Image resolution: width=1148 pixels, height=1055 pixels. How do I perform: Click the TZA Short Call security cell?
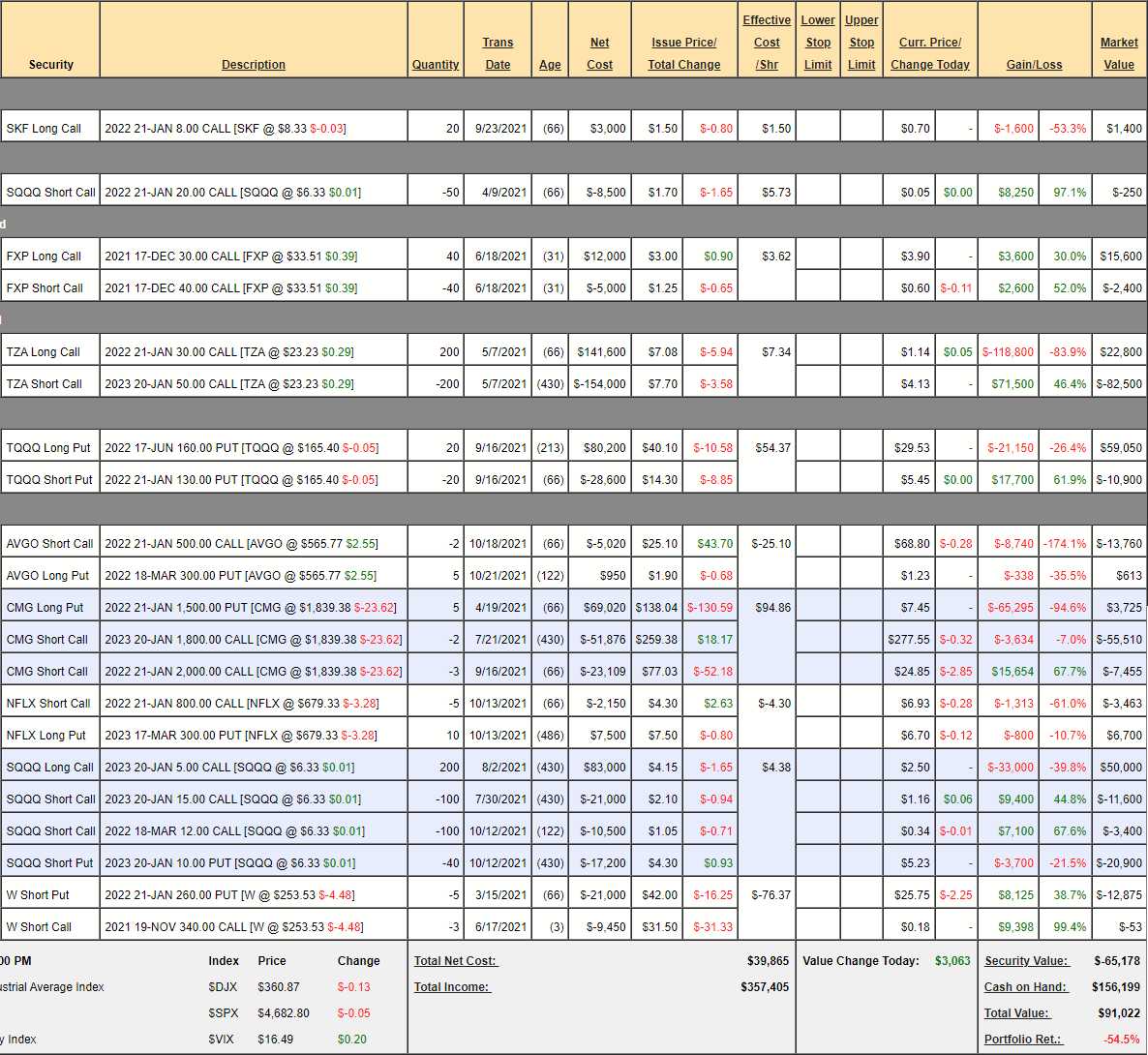pos(45,384)
